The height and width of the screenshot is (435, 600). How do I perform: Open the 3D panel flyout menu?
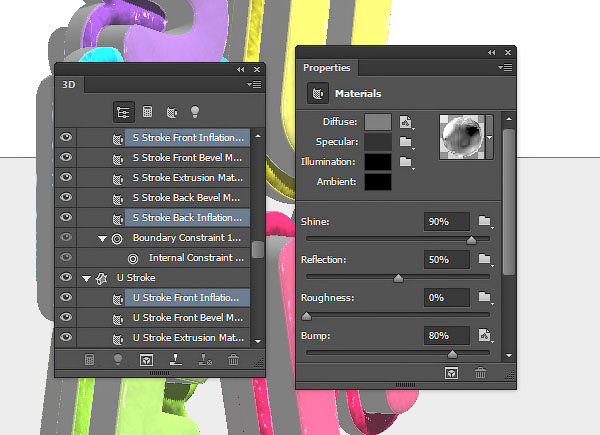pos(254,84)
